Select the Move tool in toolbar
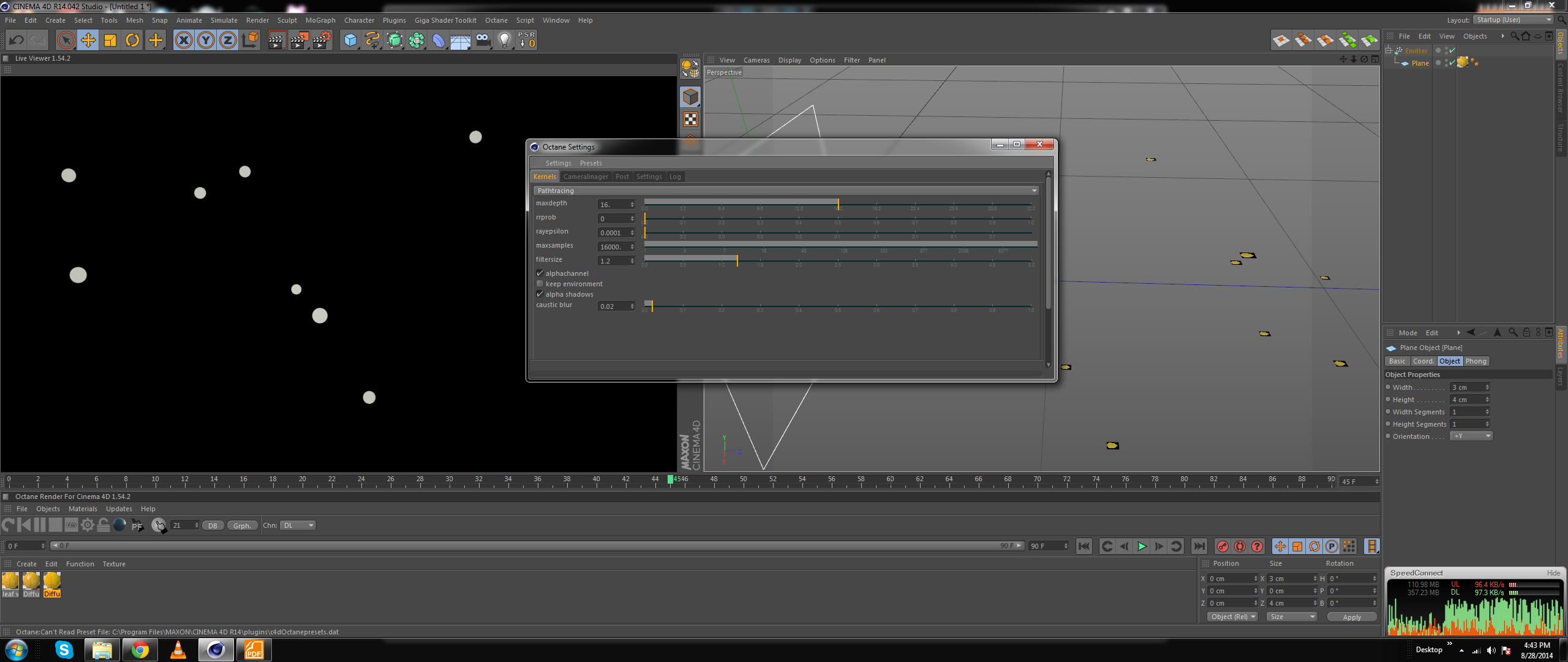 (88, 40)
